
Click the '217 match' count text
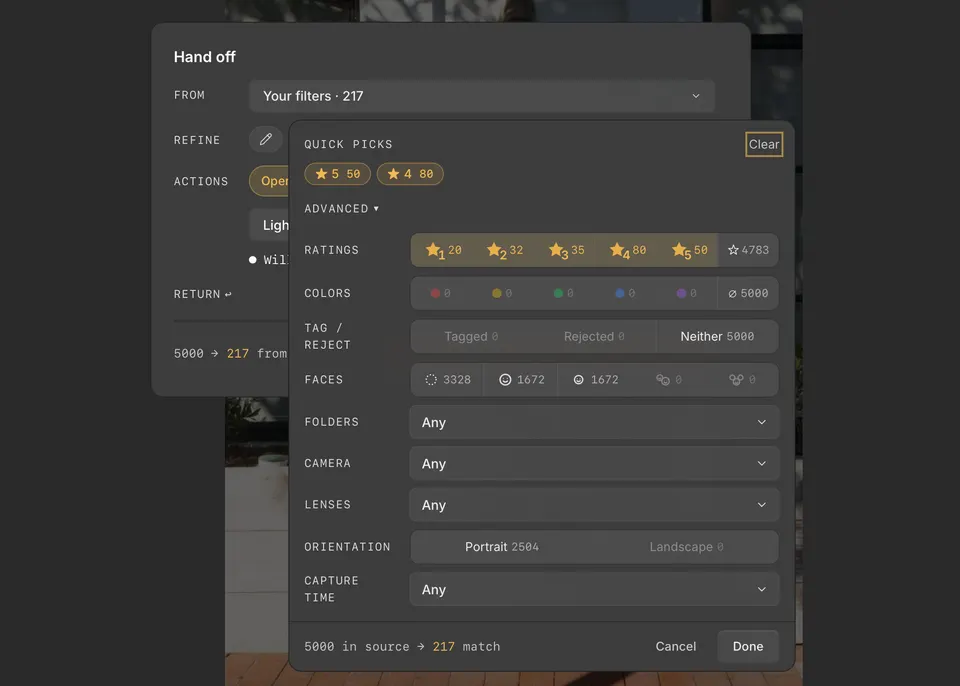point(467,647)
